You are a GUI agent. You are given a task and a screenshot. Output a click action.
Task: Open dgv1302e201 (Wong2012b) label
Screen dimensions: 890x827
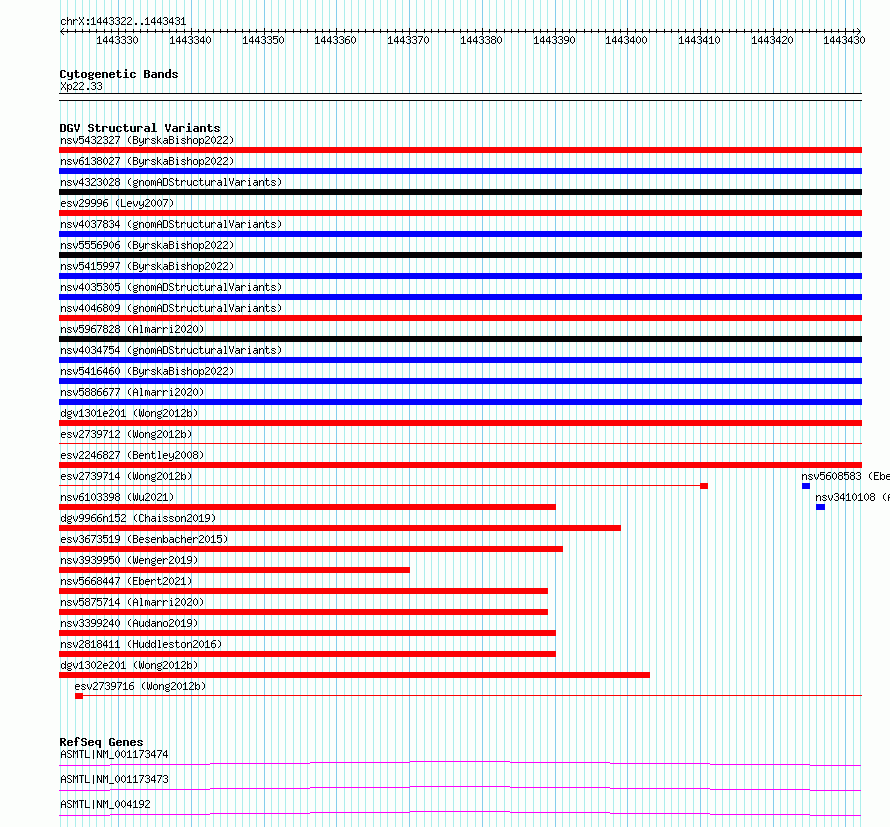pos(129,665)
